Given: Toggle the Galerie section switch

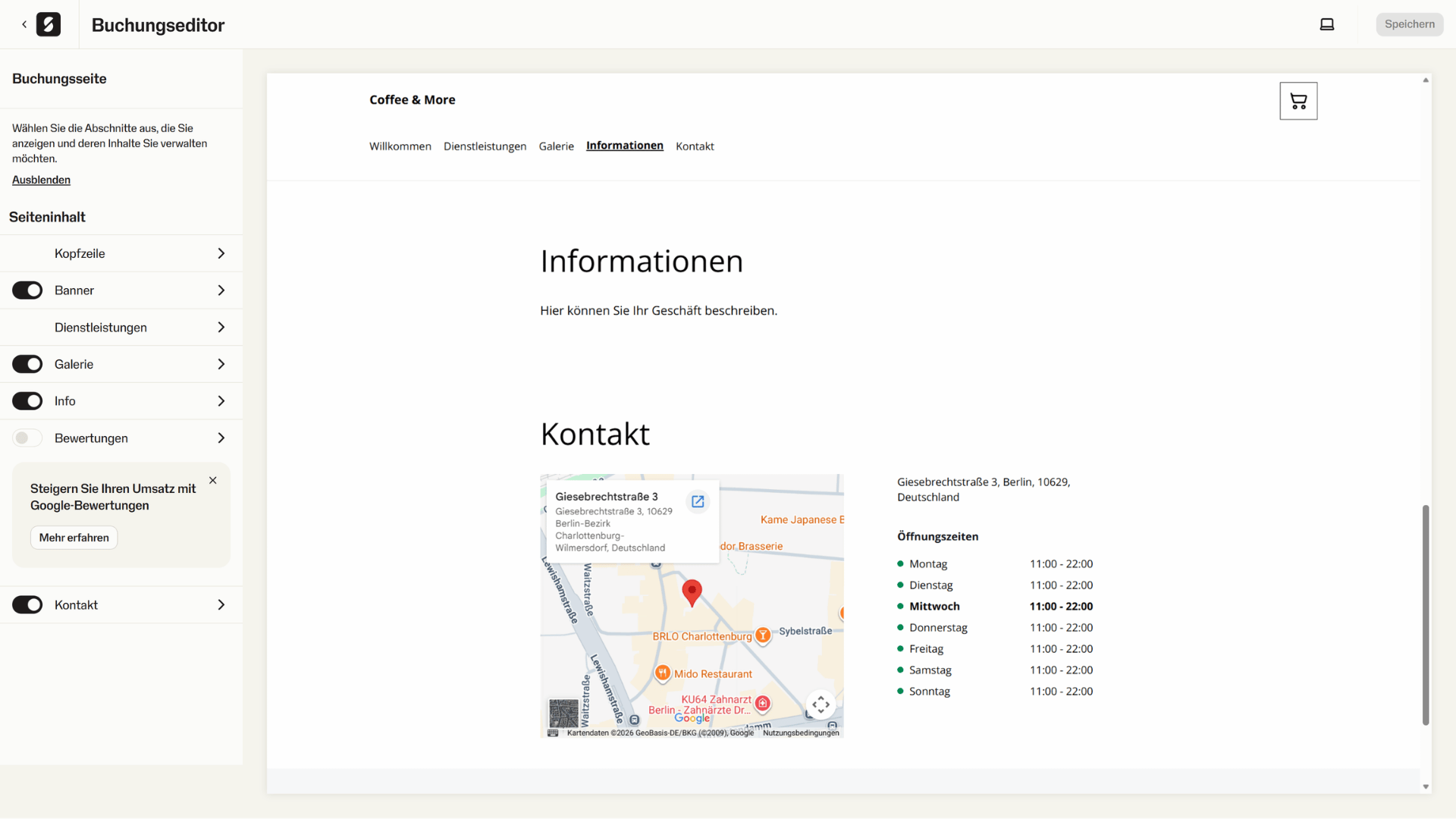Looking at the screenshot, I should 27,364.
